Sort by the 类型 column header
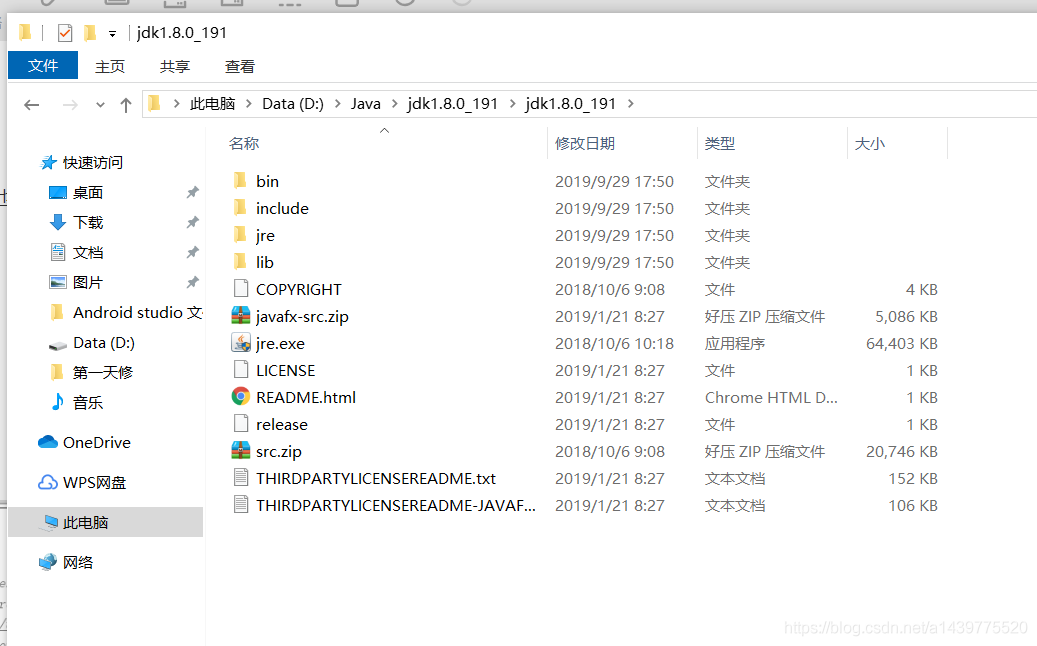1037x646 pixels. click(x=720, y=143)
